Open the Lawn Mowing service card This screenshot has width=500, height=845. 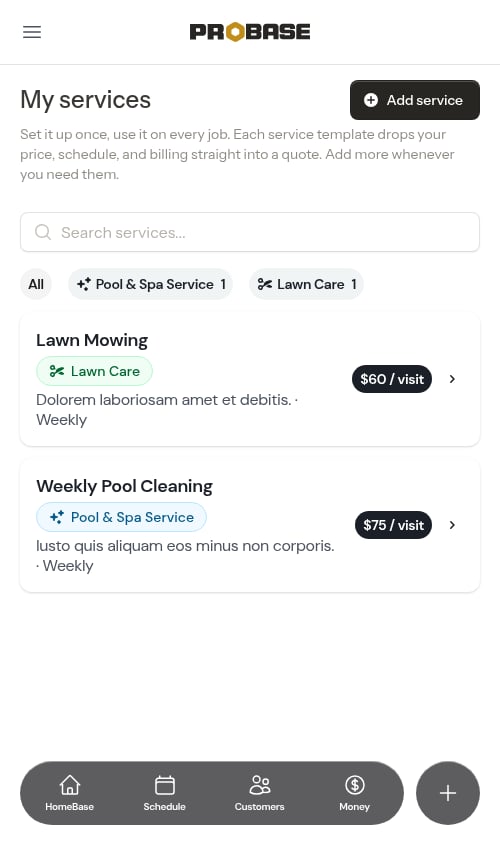(249, 379)
